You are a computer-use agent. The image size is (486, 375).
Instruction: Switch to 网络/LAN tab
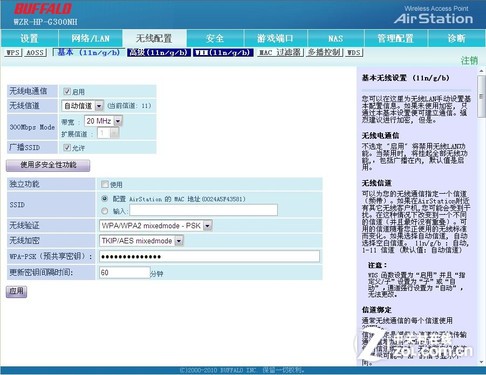(x=90, y=38)
